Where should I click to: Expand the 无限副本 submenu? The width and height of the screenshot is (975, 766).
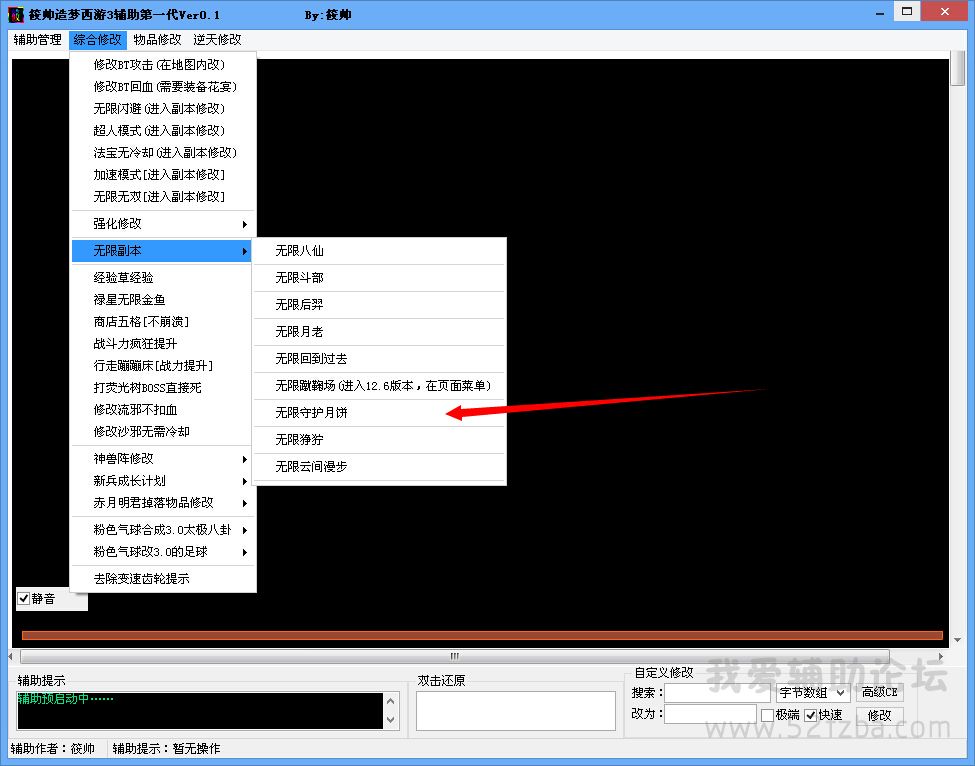click(163, 251)
